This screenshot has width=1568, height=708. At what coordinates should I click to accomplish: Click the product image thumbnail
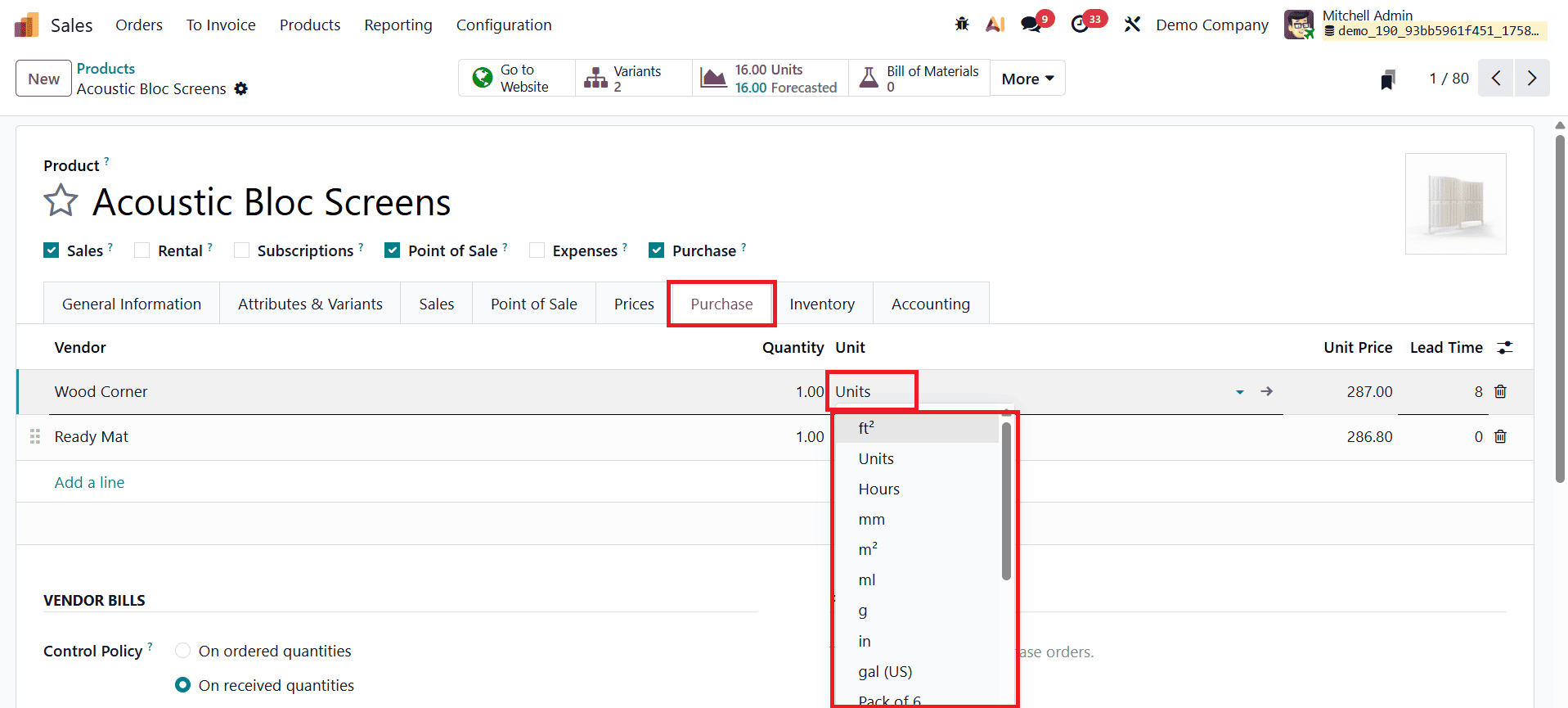(1456, 204)
